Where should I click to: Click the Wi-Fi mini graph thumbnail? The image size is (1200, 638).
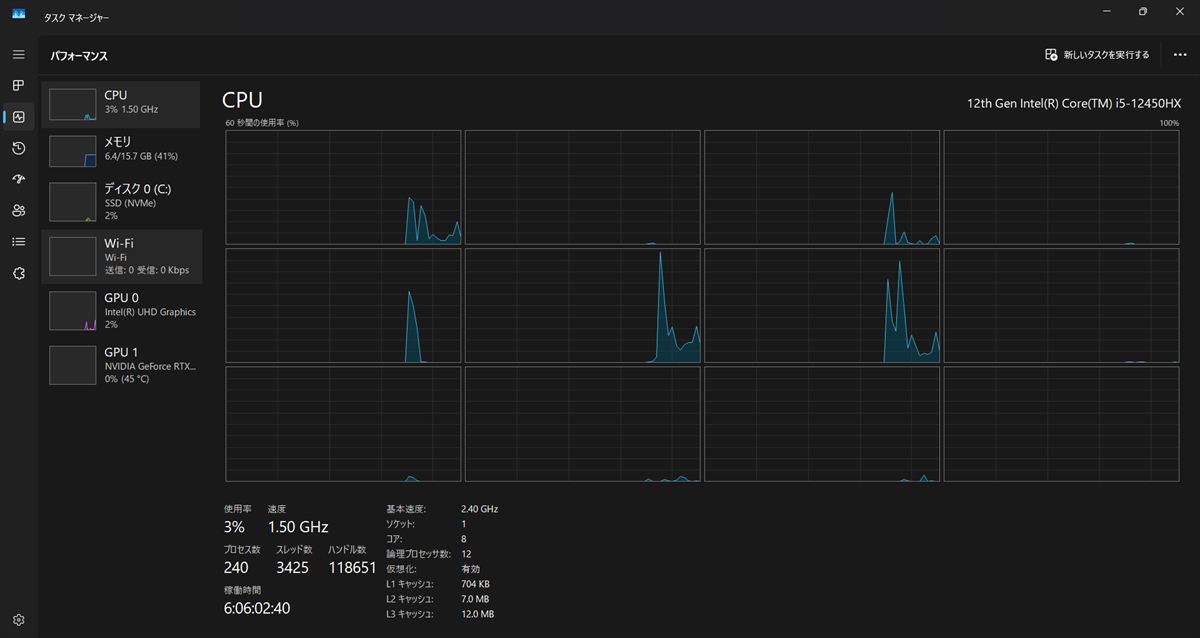(x=72, y=256)
